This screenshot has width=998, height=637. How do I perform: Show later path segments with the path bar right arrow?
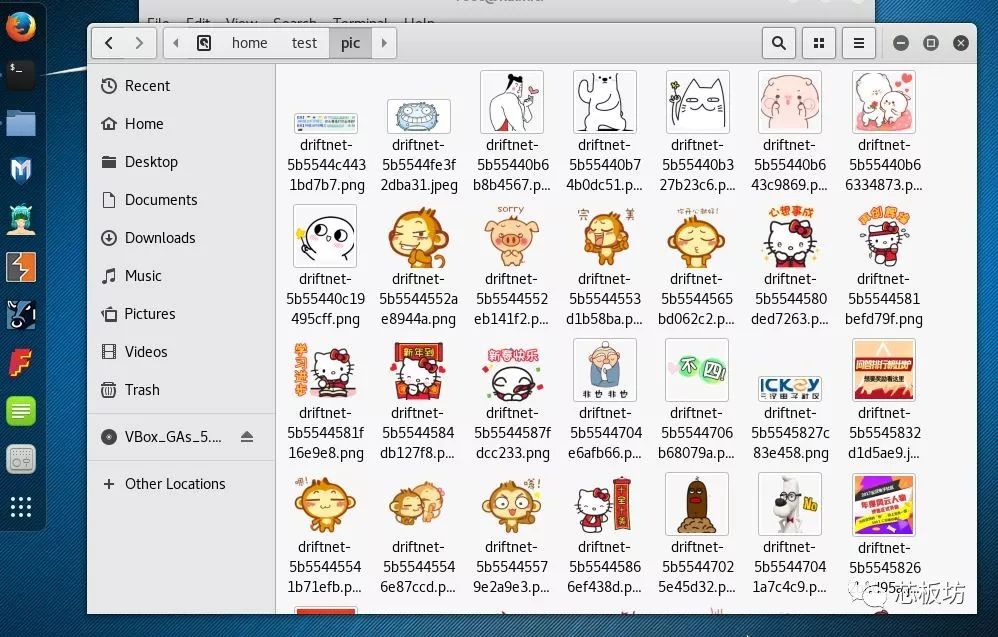point(384,43)
